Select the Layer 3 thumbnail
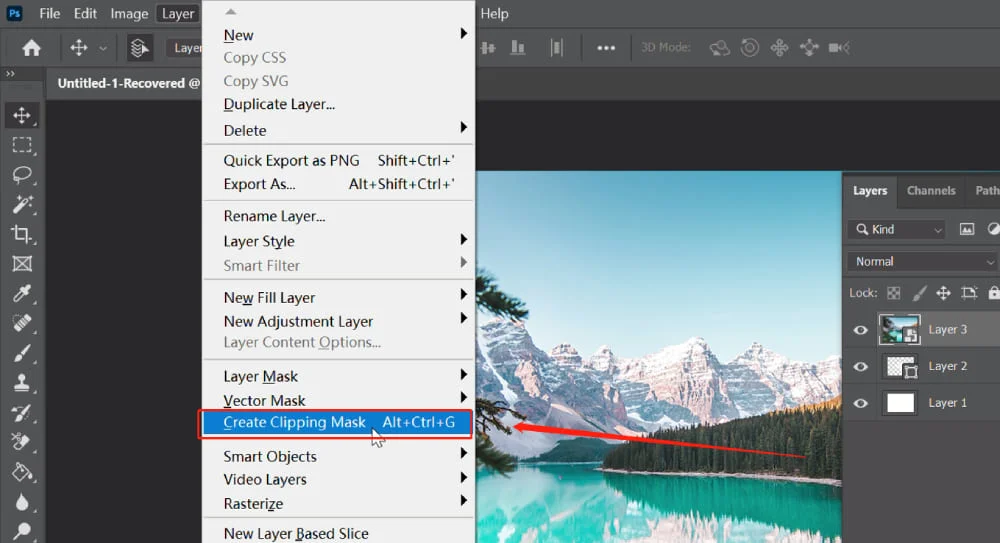 pyautogui.click(x=899, y=330)
